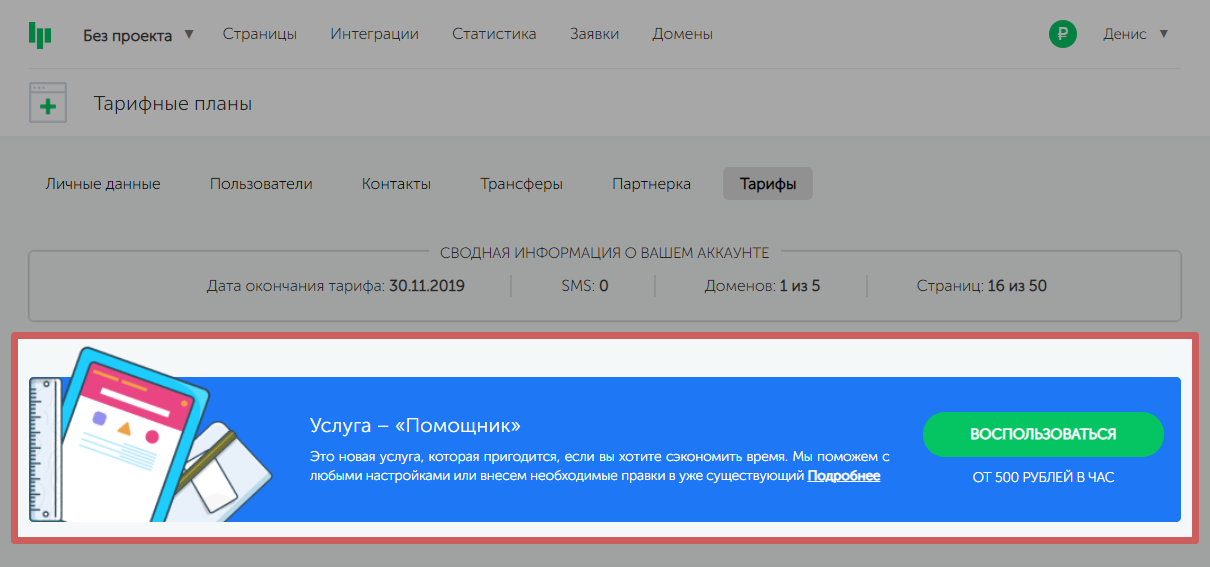The image size is (1210, 567).
Task: Go to Страницы in the top menu
Action: (x=259, y=34)
